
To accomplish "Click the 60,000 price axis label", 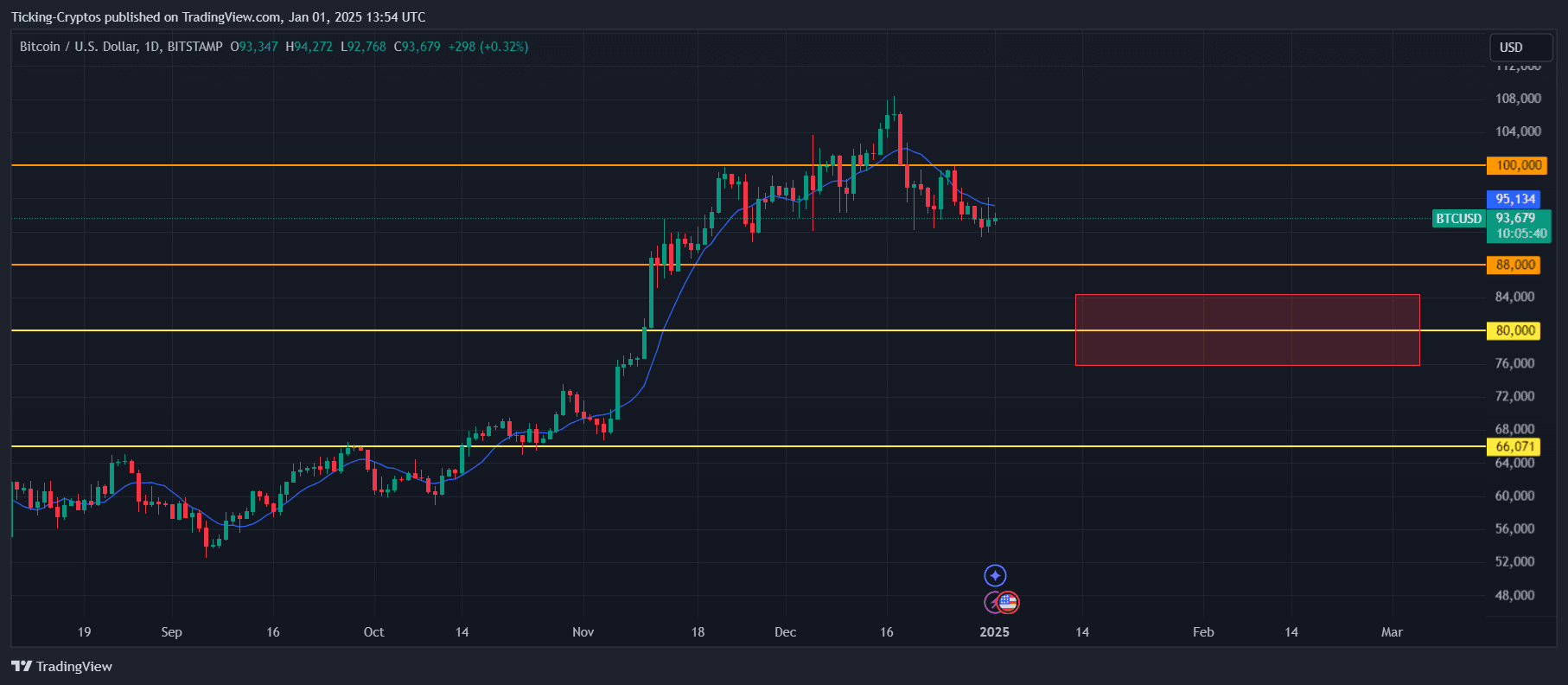I will point(1515,496).
